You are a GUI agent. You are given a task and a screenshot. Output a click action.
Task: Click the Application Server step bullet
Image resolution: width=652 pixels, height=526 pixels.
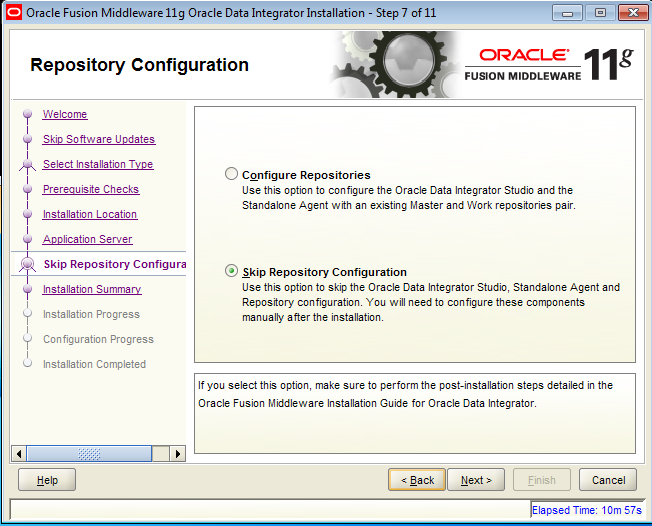click(27, 239)
